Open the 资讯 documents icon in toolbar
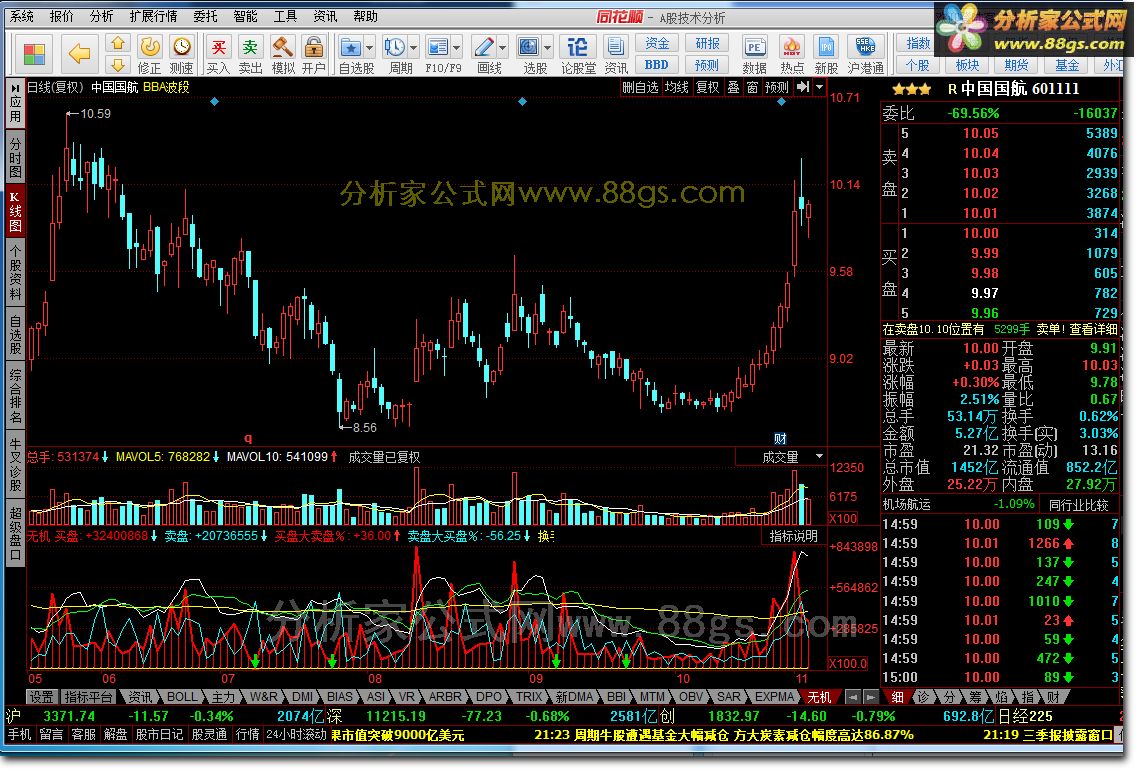 click(x=615, y=48)
